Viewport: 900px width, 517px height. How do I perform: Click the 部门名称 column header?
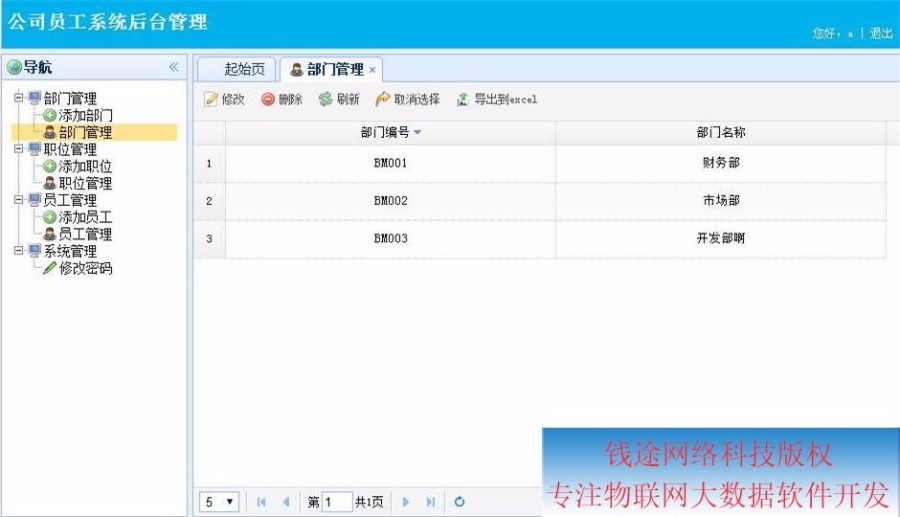721,133
